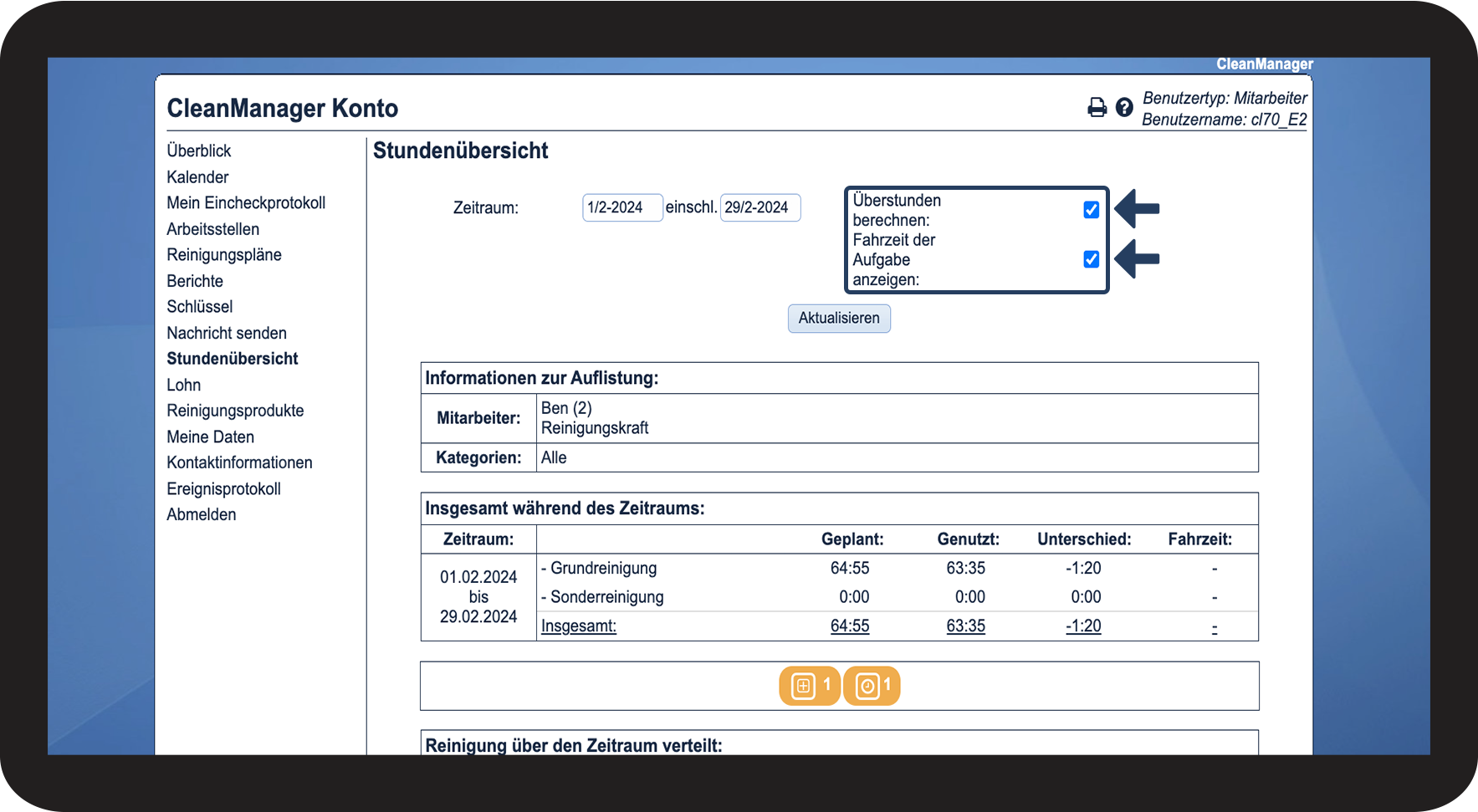Open help via the question mark icon
The width and height of the screenshot is (1478, 812).
pos(1124,107)
